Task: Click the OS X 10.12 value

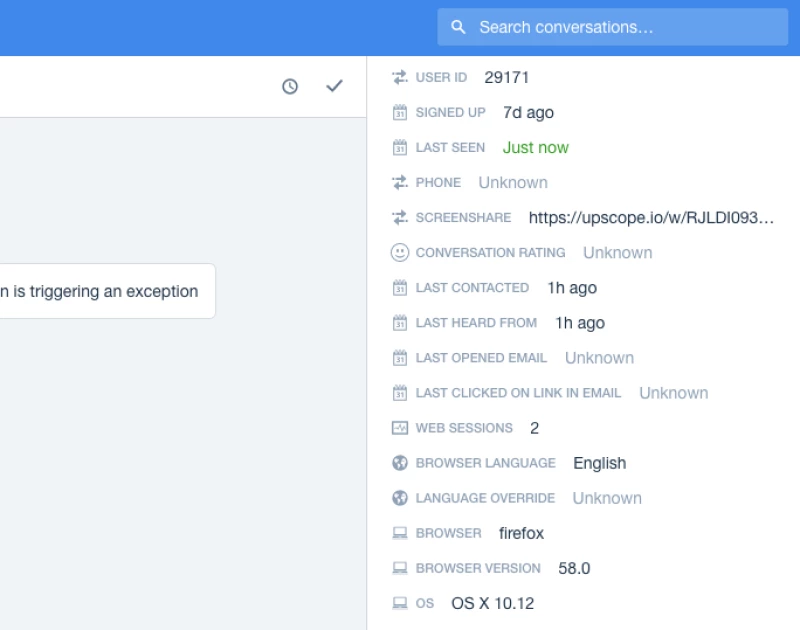Action: pos(492,604)
